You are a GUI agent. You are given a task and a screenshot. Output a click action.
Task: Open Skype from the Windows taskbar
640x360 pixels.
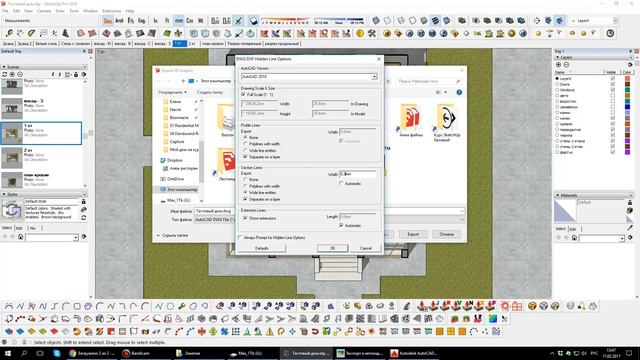click(x=57, y=353)
